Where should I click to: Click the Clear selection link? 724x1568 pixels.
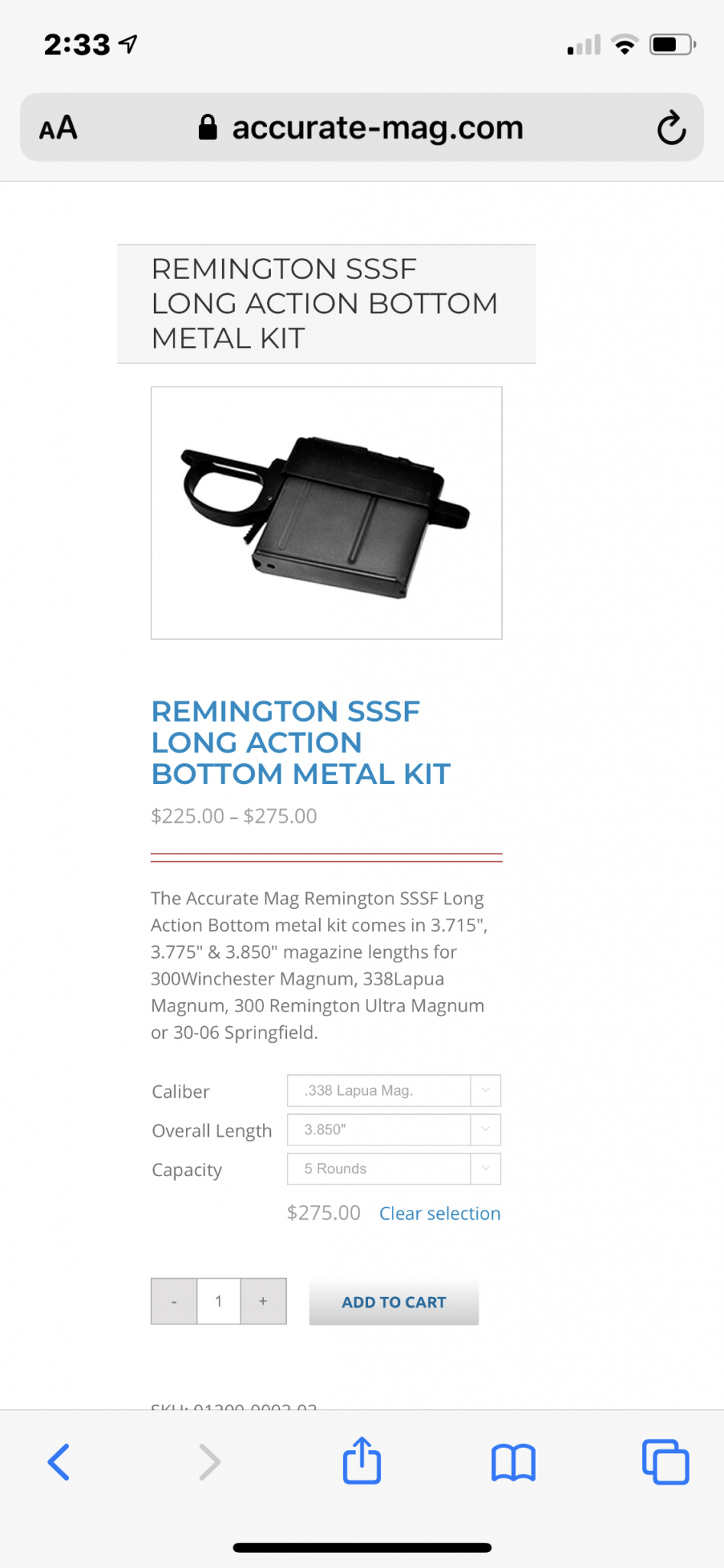tap(440, 1214)
